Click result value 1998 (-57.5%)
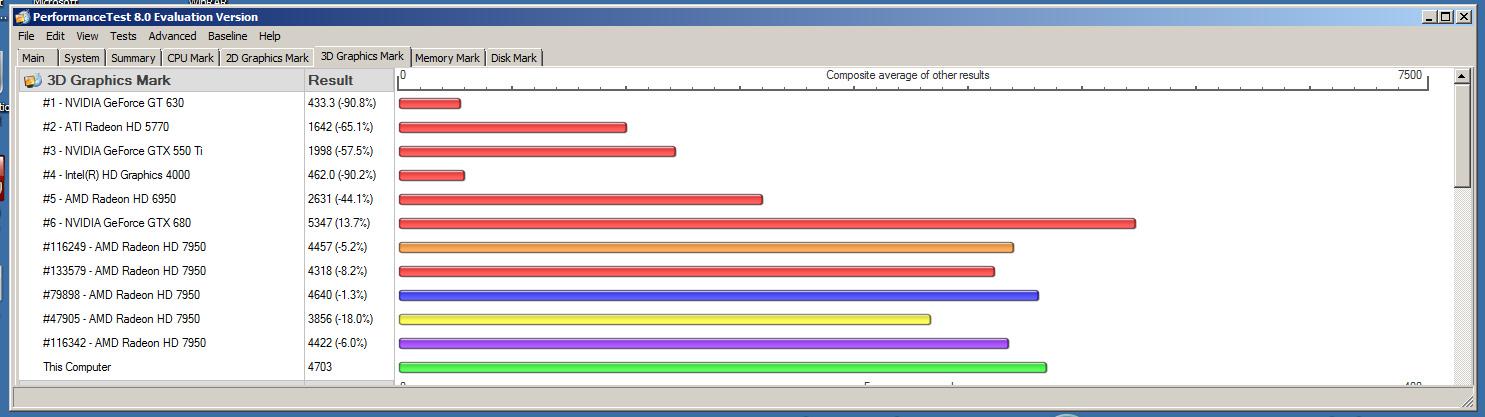This screenshot has height=417, width=1485. pos(340,151)
